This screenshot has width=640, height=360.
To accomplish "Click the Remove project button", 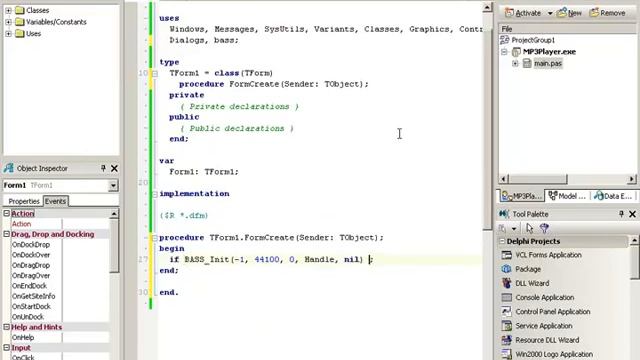I will (607, 13).
